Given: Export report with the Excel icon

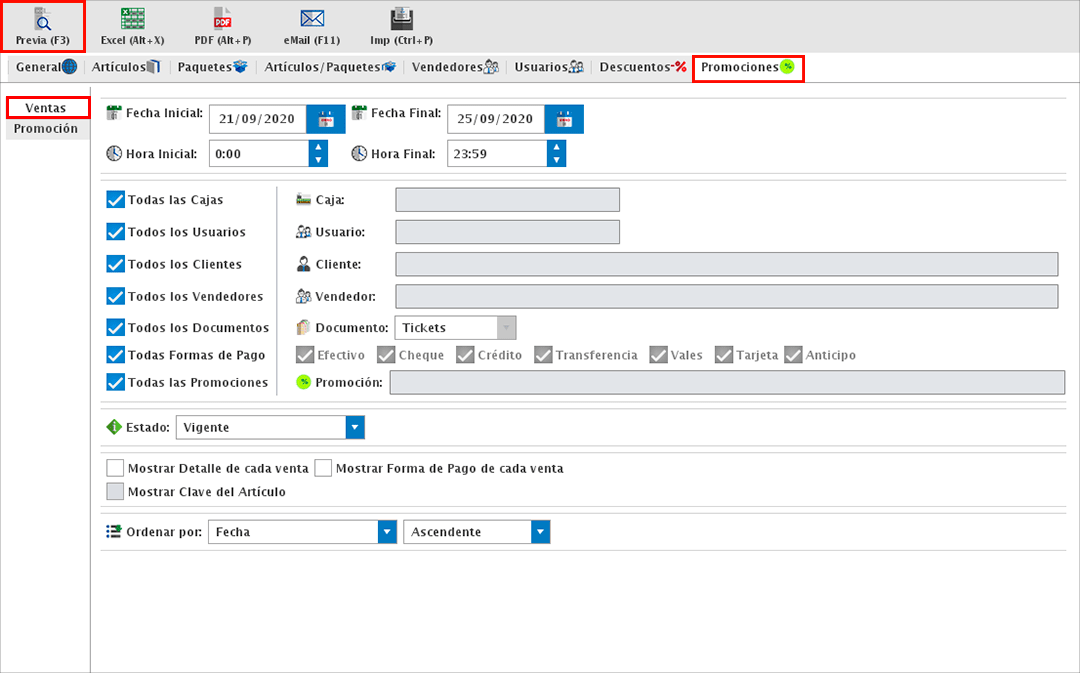Looking at the screenshot, I should pyautogui.click(x=132, y=21).
